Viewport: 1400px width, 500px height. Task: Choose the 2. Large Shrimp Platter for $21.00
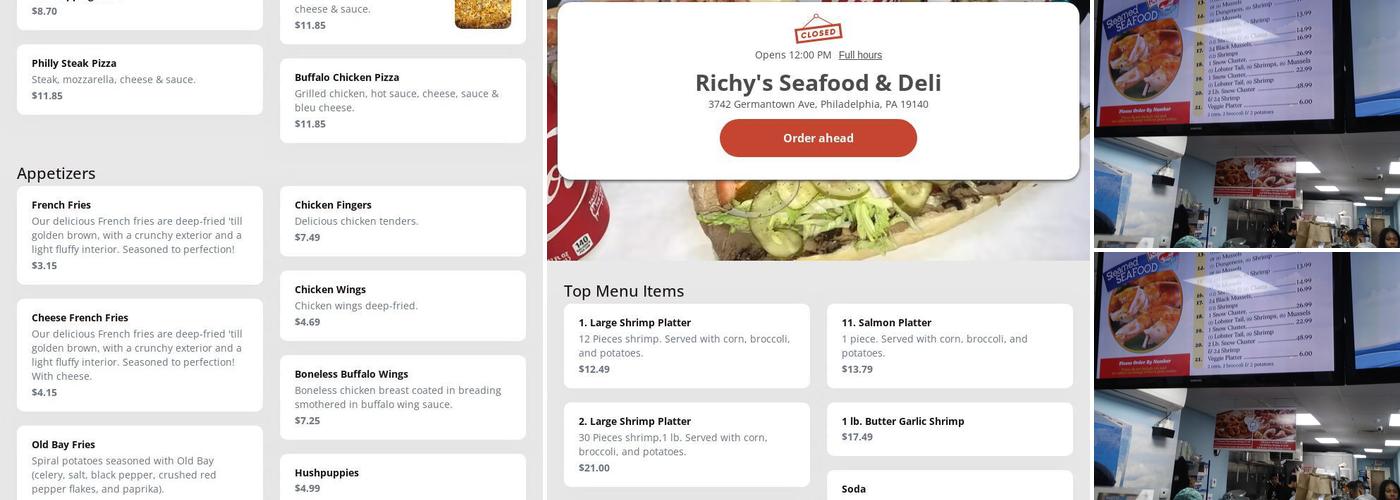(687, 445)
